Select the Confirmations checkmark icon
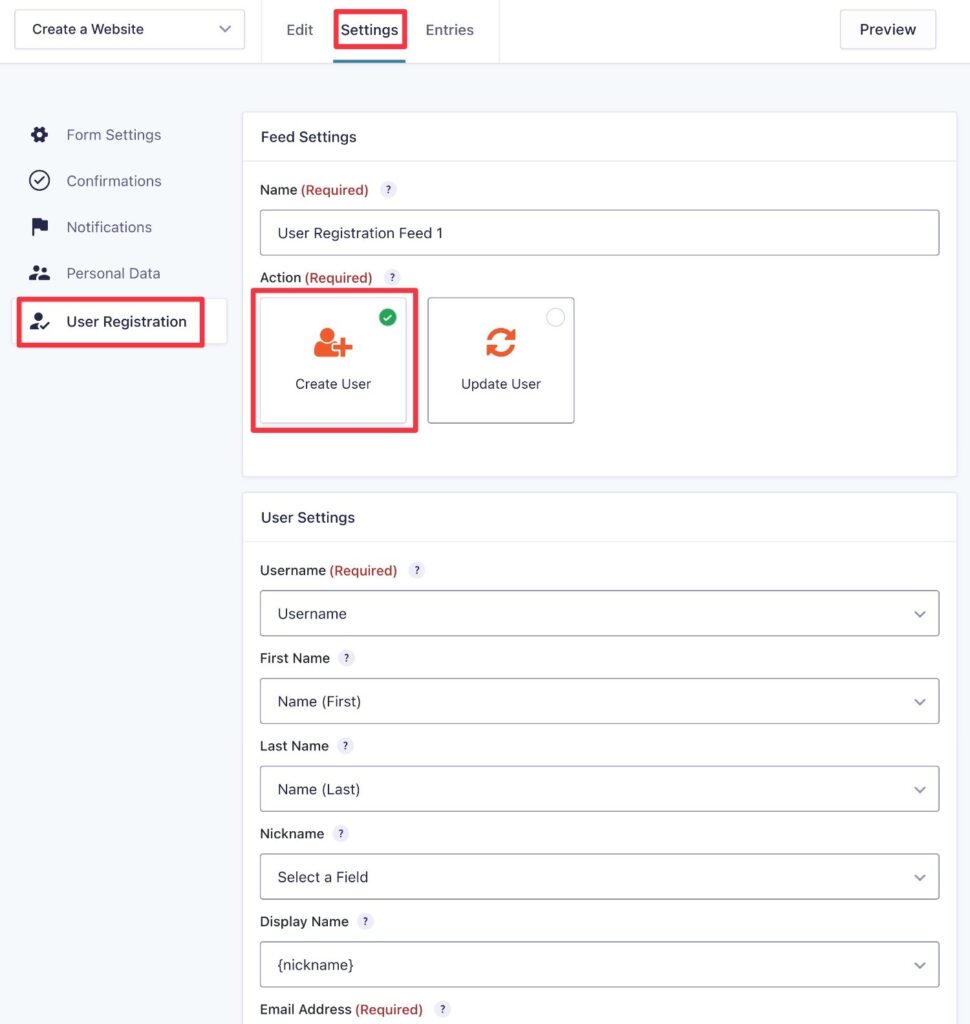This screenshot has width=970, height=1024. (x=40, y=181)
